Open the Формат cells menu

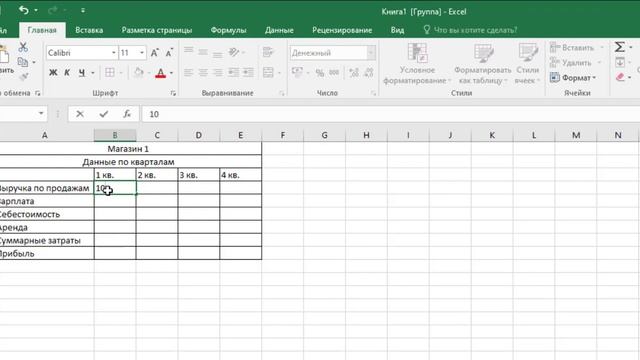[x=573, y=78]
